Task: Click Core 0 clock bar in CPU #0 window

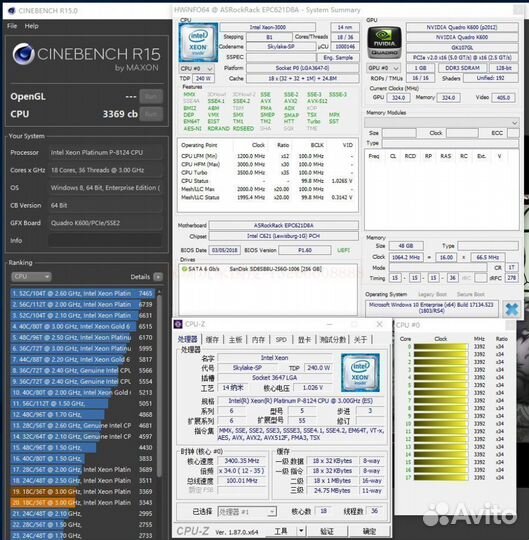Action: (x=441, y=346)
